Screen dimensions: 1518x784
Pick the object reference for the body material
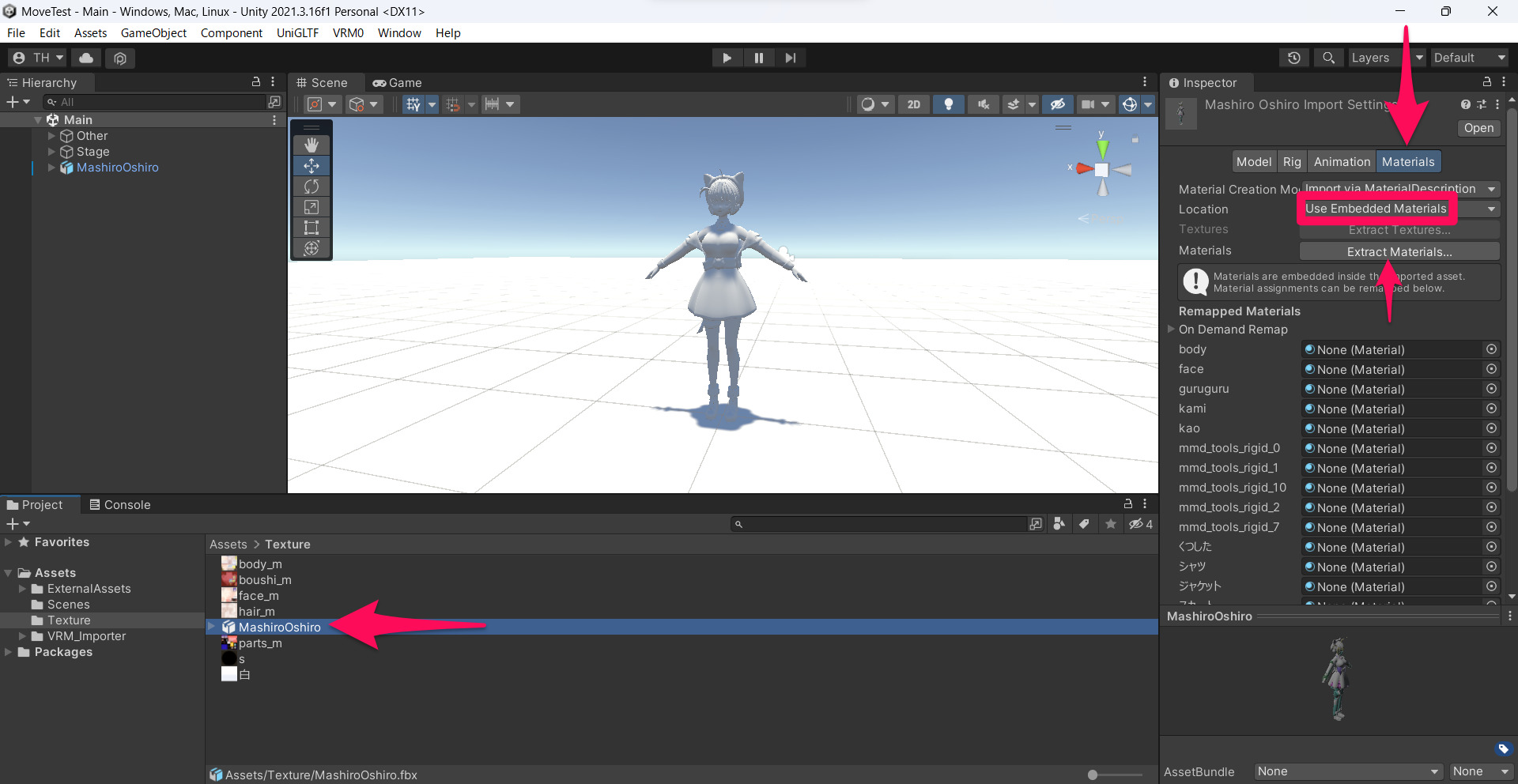tap(1492, 349)
